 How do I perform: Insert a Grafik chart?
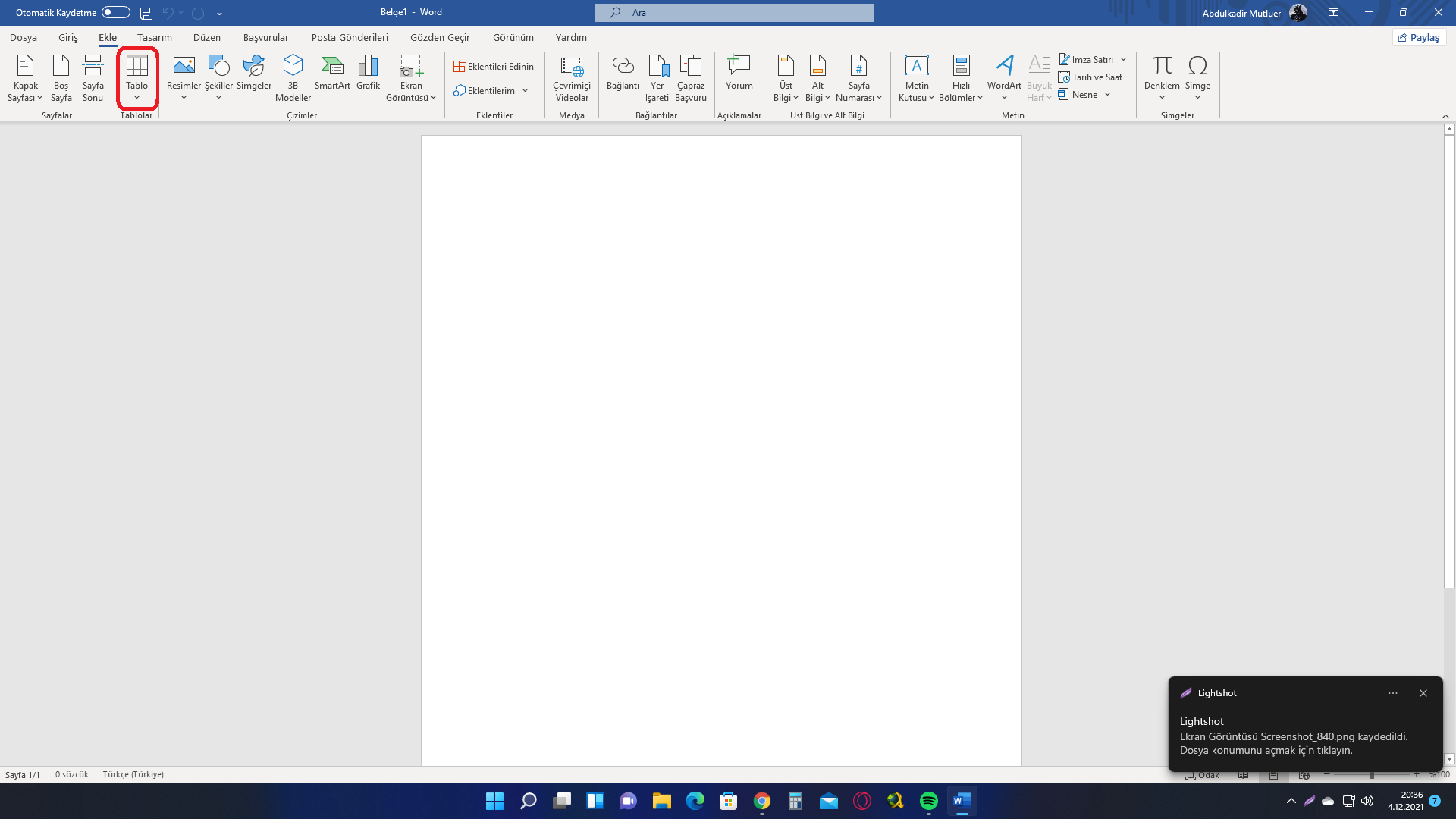coord(368,73)
